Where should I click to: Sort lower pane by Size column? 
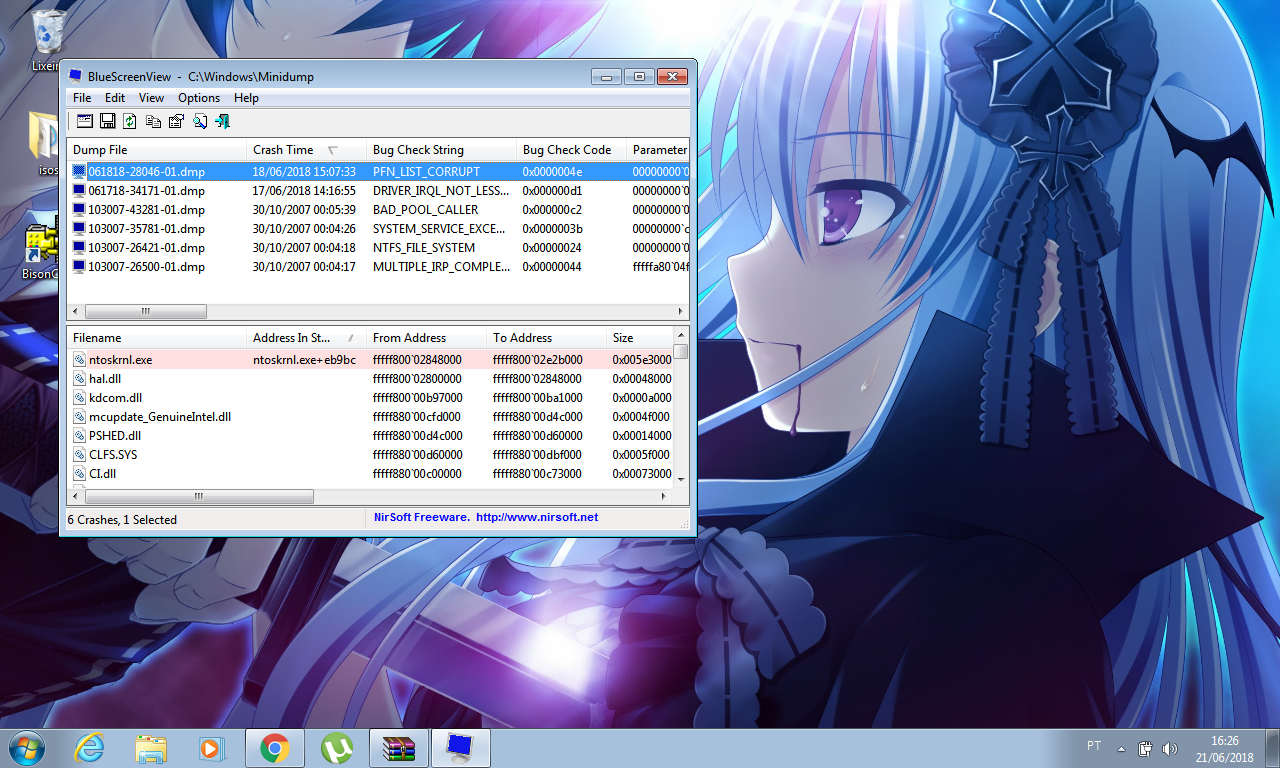tap(640, 338)
